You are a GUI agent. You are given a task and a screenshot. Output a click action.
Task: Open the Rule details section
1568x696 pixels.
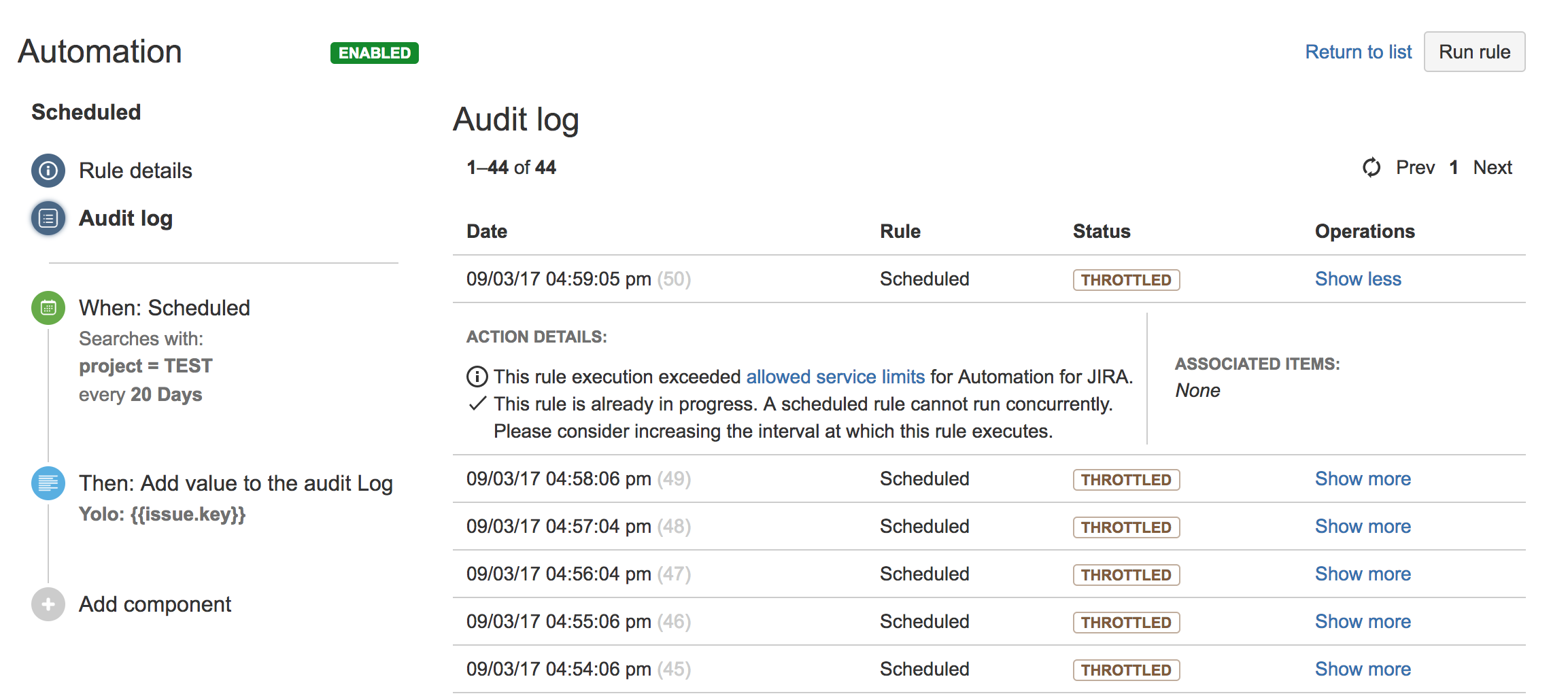pyautogui.click(x=135, y=171)
